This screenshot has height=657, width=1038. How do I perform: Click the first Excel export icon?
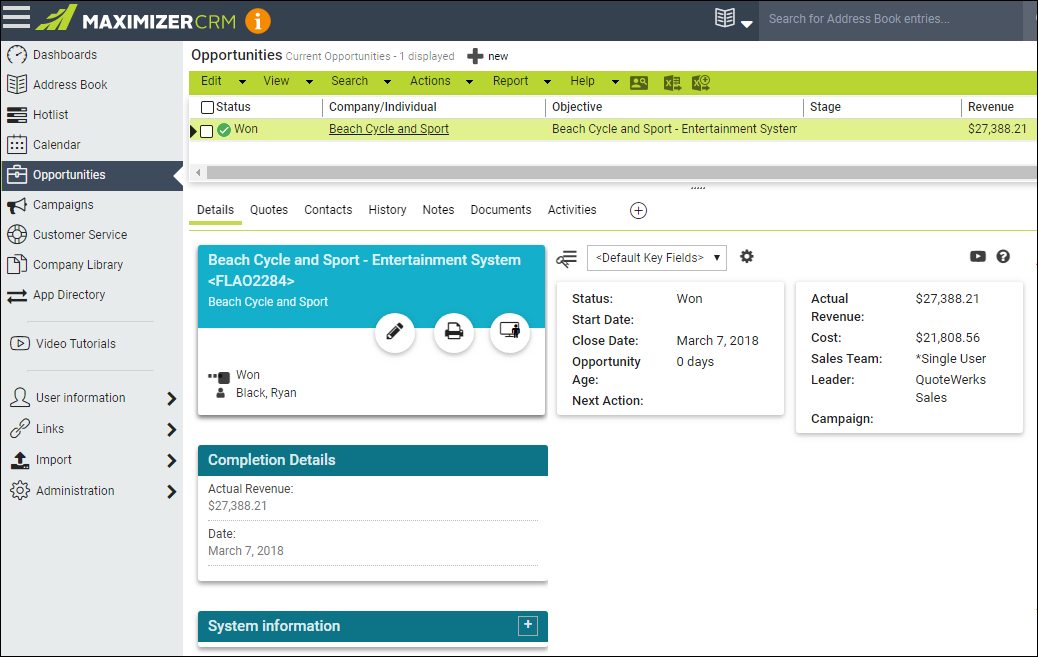[672, 83]
